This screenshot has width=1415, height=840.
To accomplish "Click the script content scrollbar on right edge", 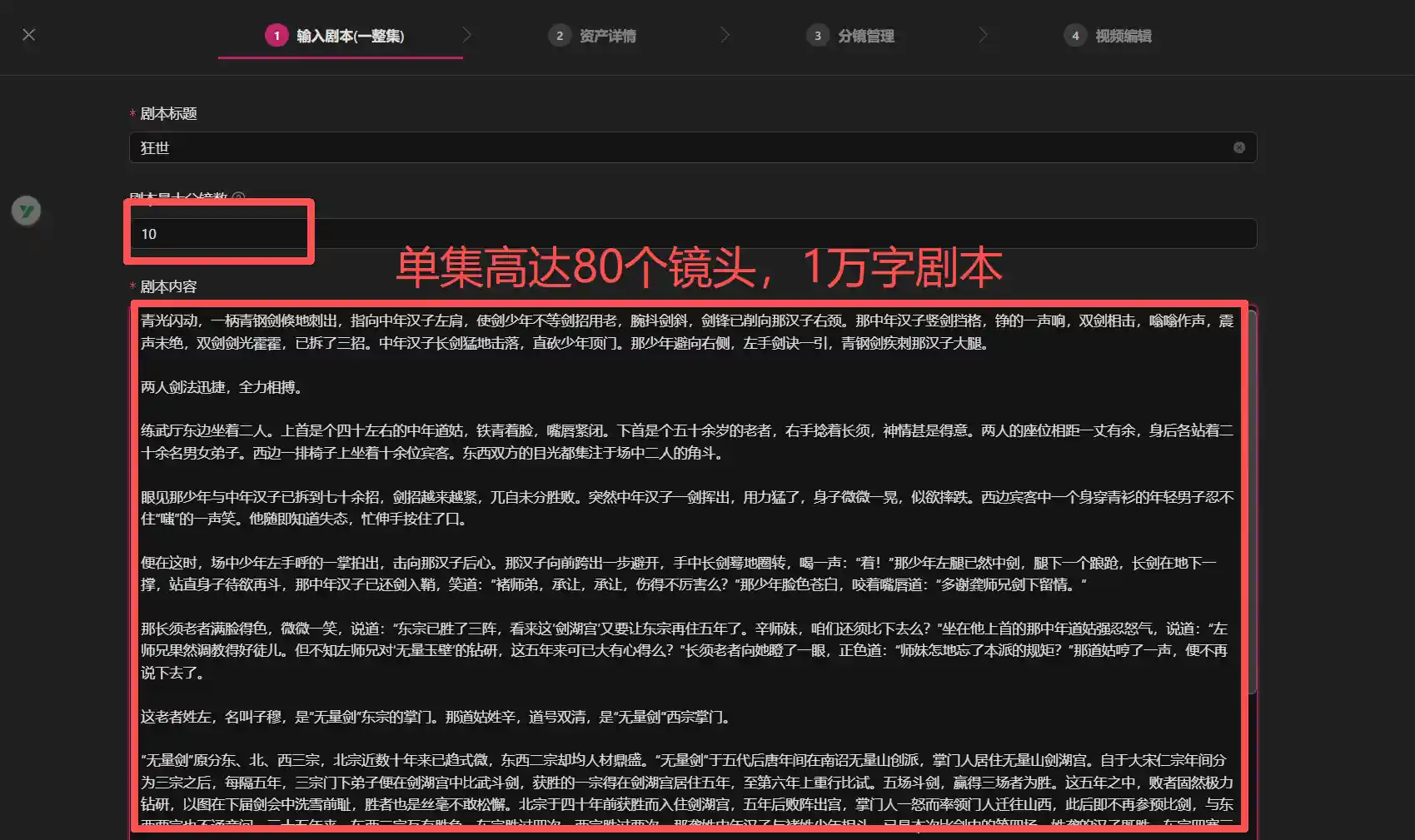I will point(1252,500).
